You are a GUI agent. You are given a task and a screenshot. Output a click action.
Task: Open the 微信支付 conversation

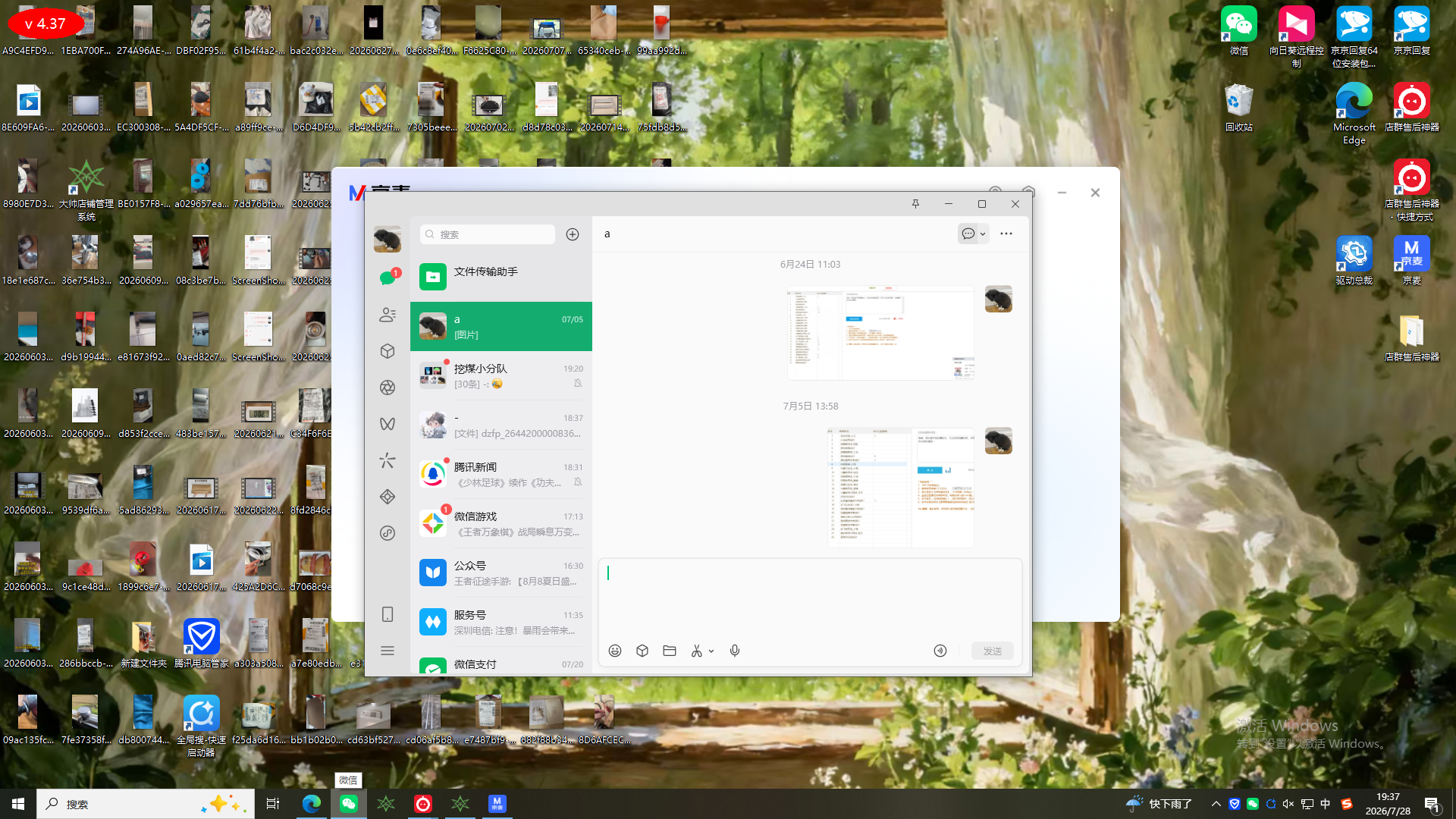(501, 661)
